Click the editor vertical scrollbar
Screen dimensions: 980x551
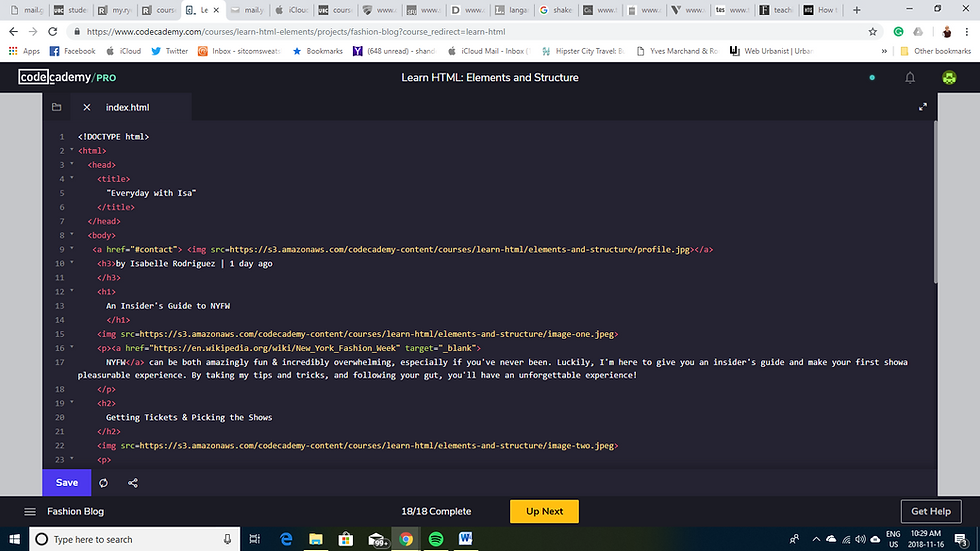pyautogui.click(x=935, y=203)
